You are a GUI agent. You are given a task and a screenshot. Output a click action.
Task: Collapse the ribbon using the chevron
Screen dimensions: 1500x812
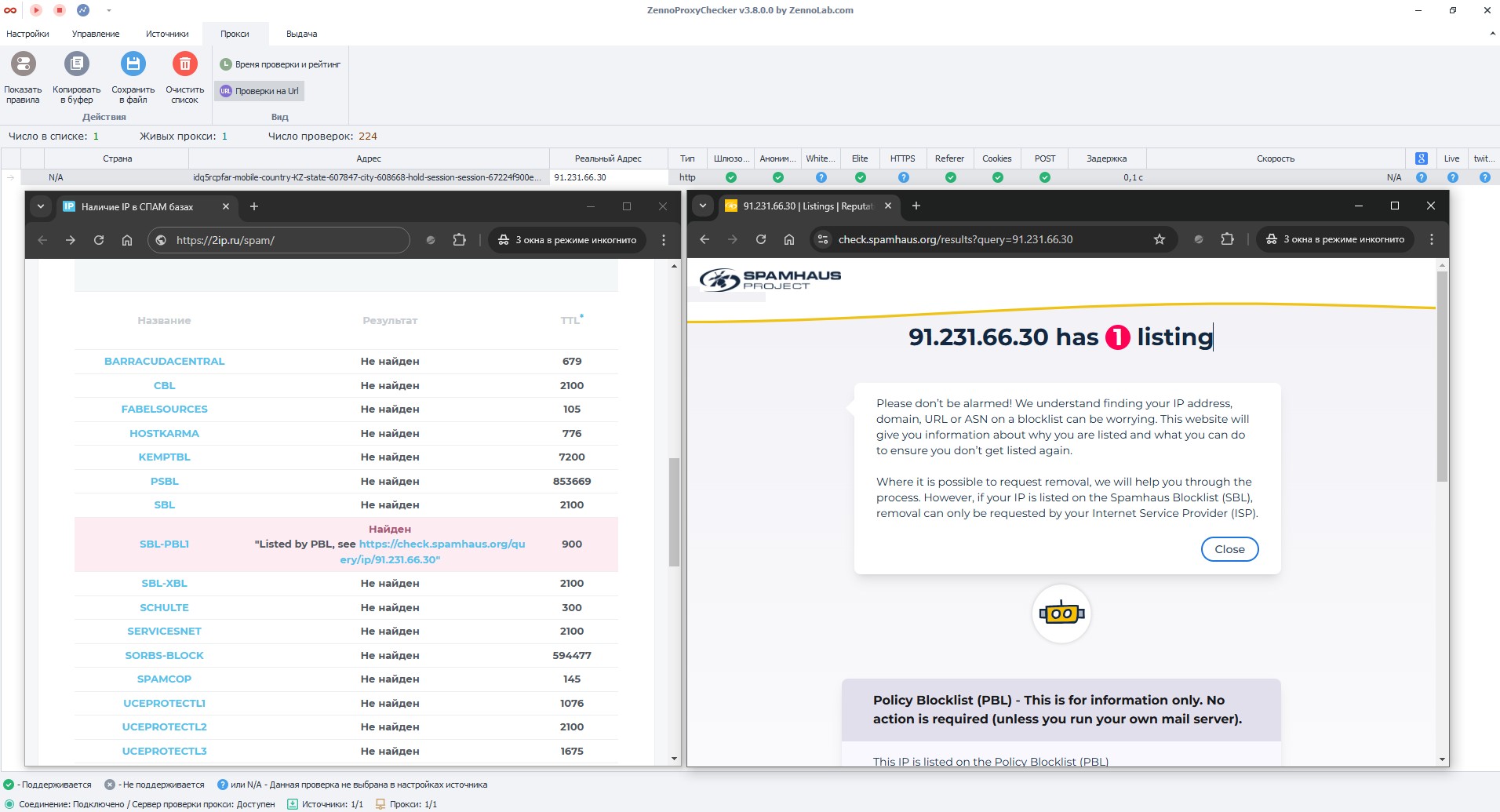pos(1491,34)
